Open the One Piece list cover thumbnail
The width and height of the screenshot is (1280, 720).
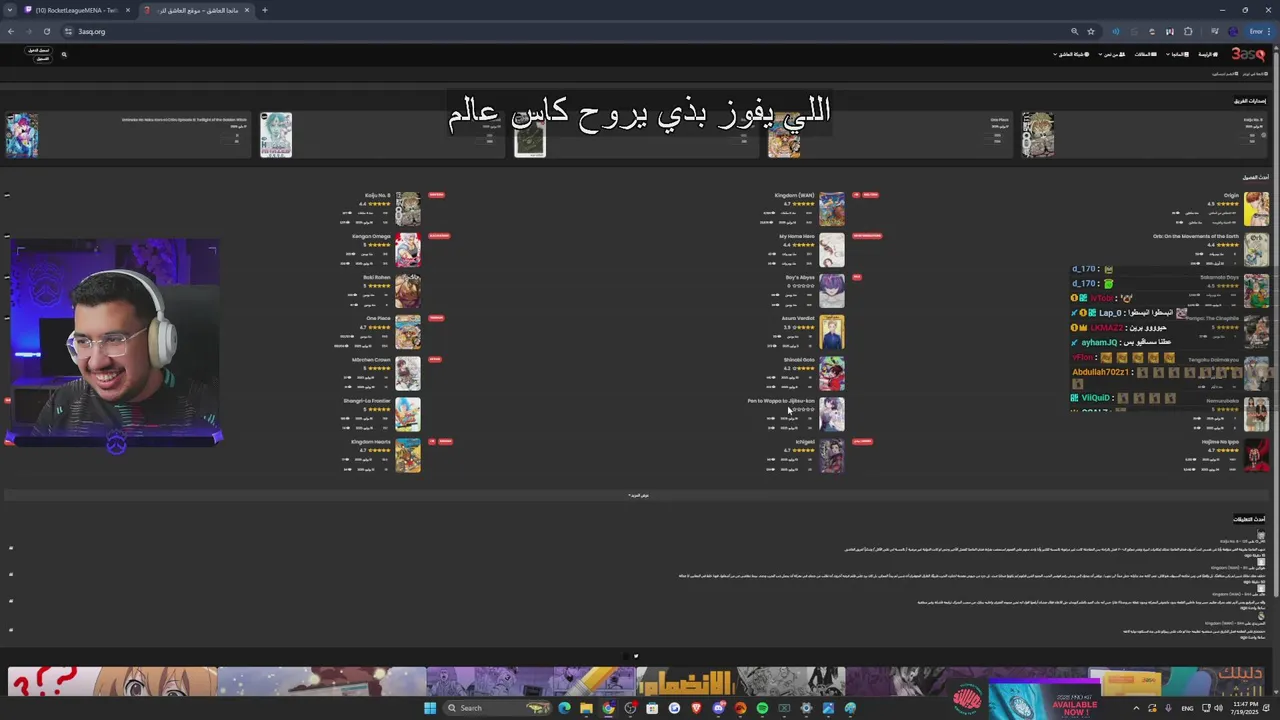[408, 332]
